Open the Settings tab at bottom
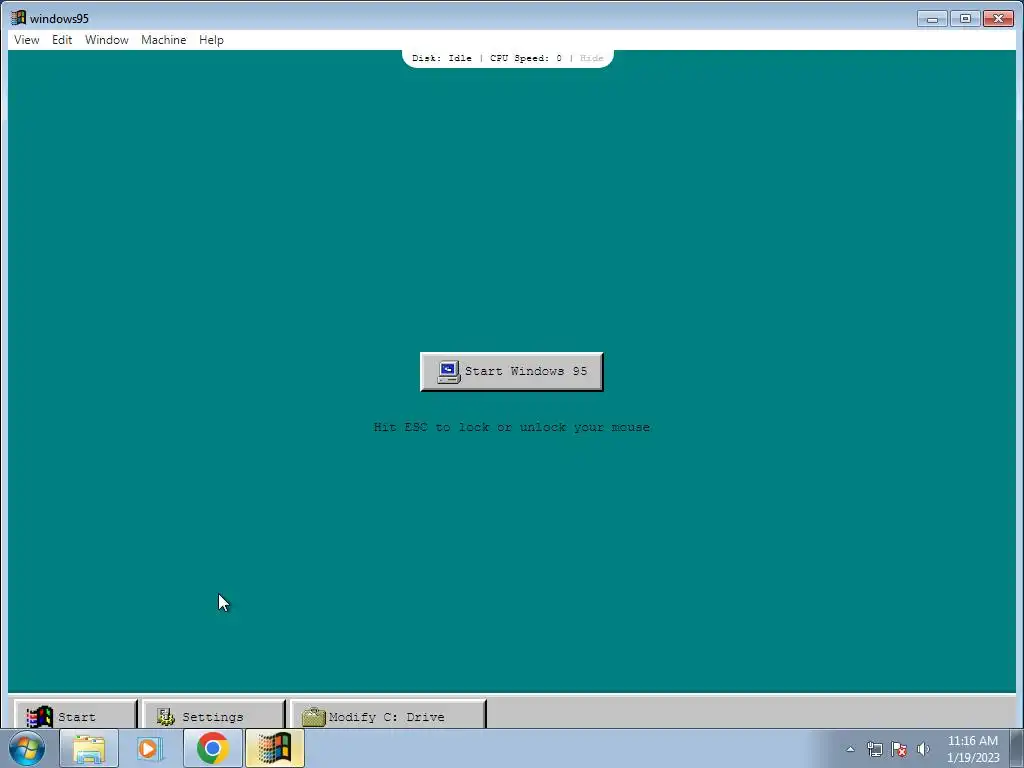Screen dimensions: 1024x768 coord(213,714)
